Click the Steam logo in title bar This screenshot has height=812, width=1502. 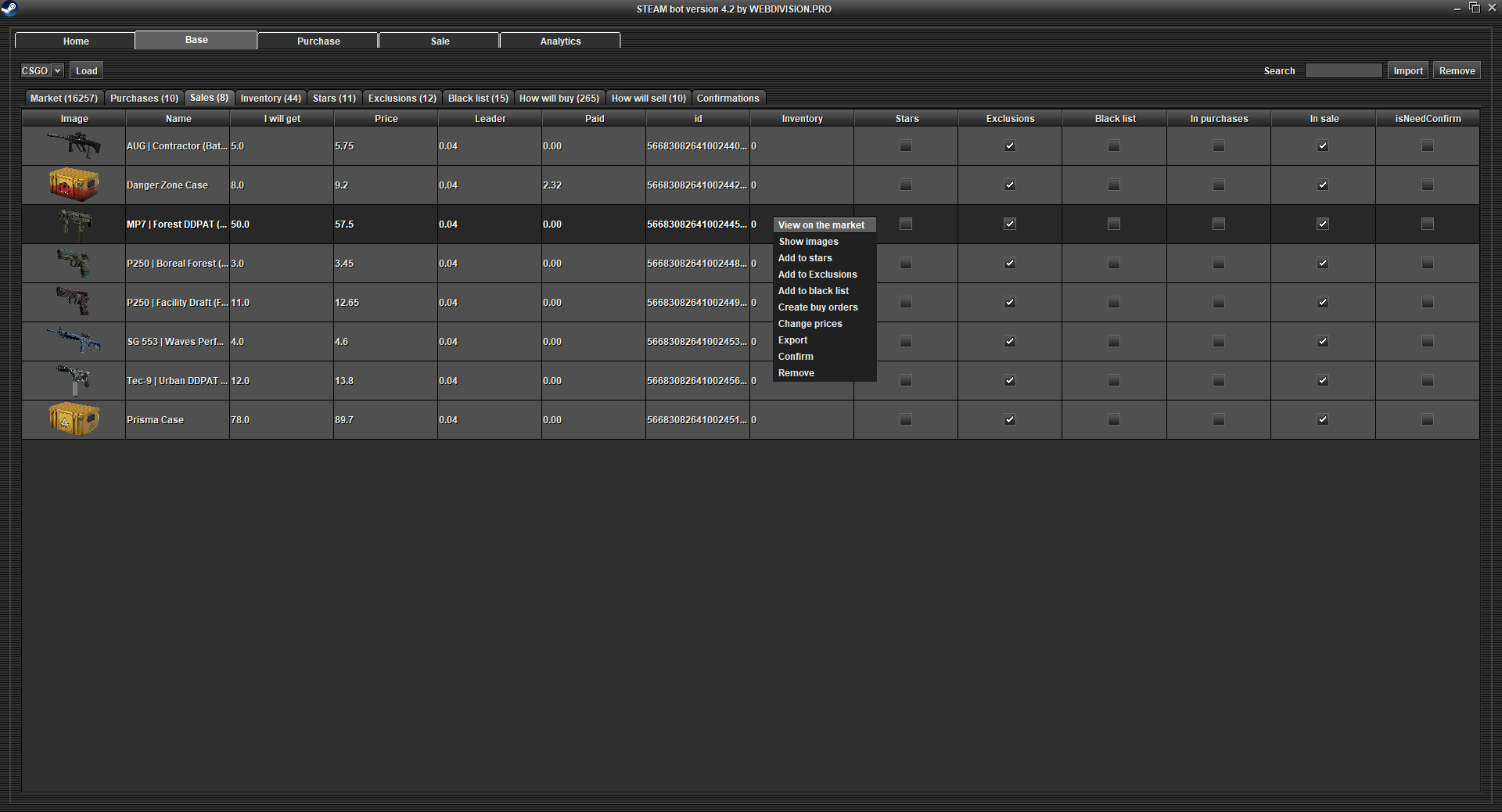point(9,9)
